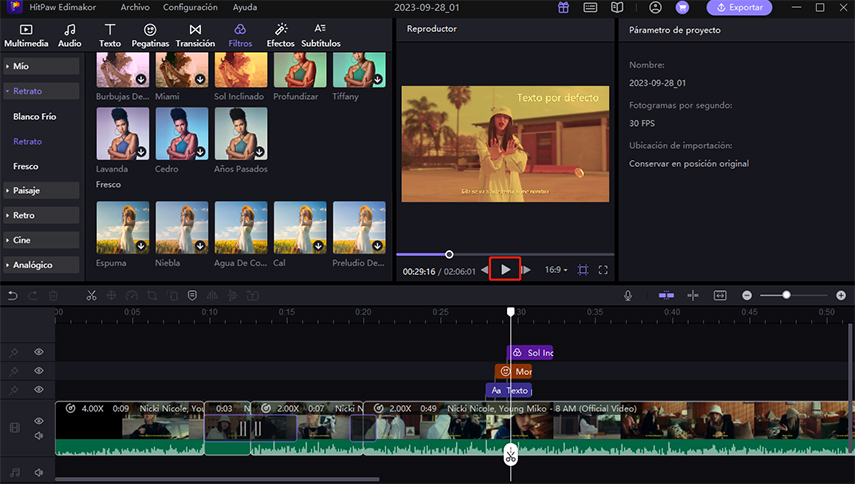Click the timeline zoom slider handle
The height and width of the screenshot is (484, 855).
click(786, 295)
